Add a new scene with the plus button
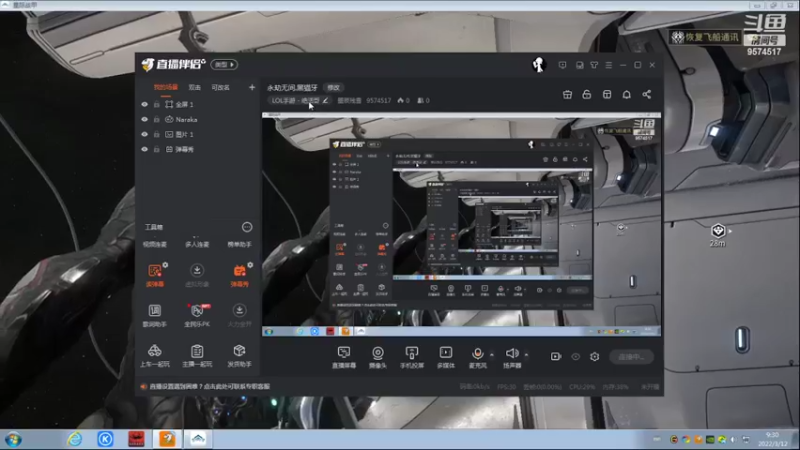The image size is (800, 450). [251, 87]
